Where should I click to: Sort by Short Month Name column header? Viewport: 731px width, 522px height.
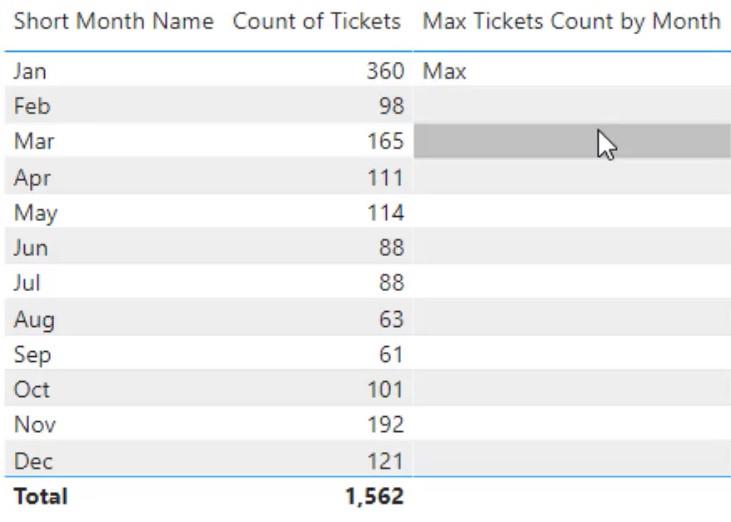114,21
